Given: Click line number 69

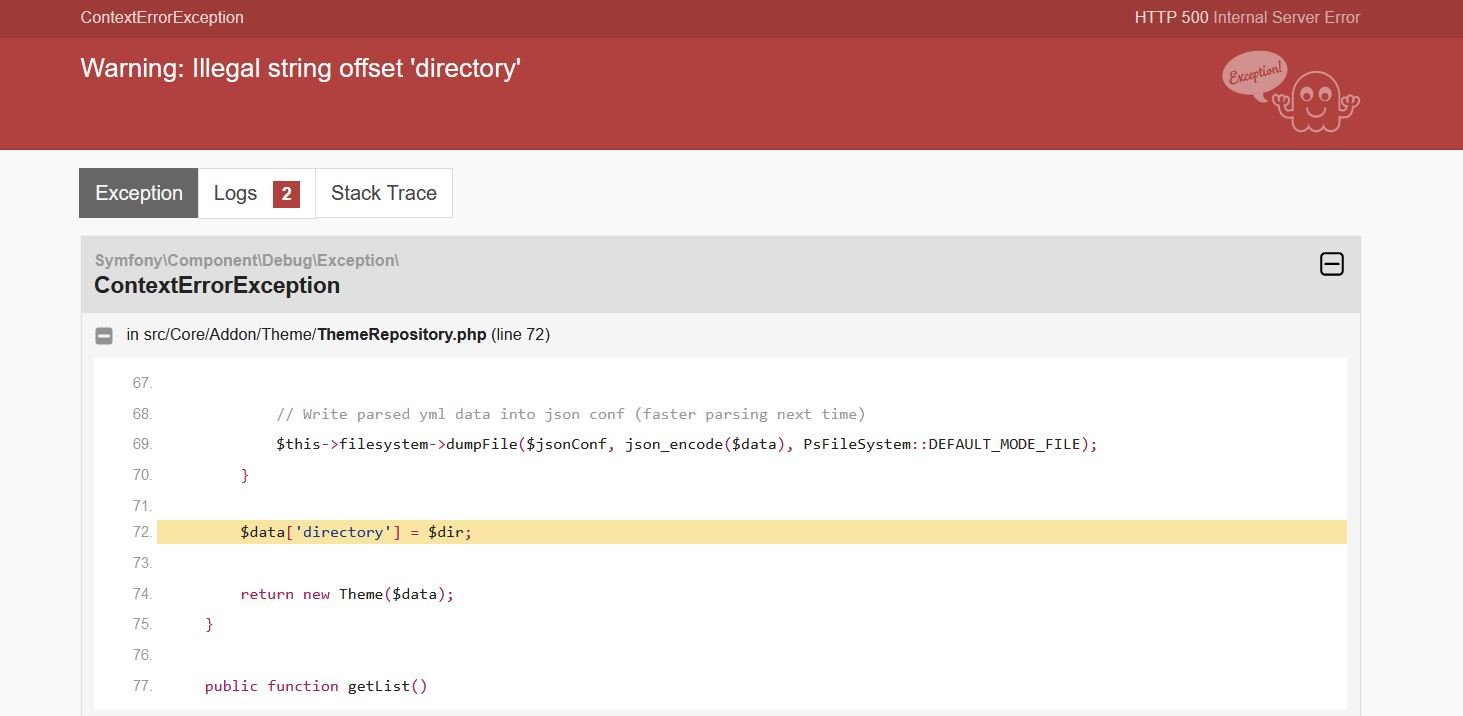Looking at the screenshot, I should pyautogui.click(x=142, y=444).
